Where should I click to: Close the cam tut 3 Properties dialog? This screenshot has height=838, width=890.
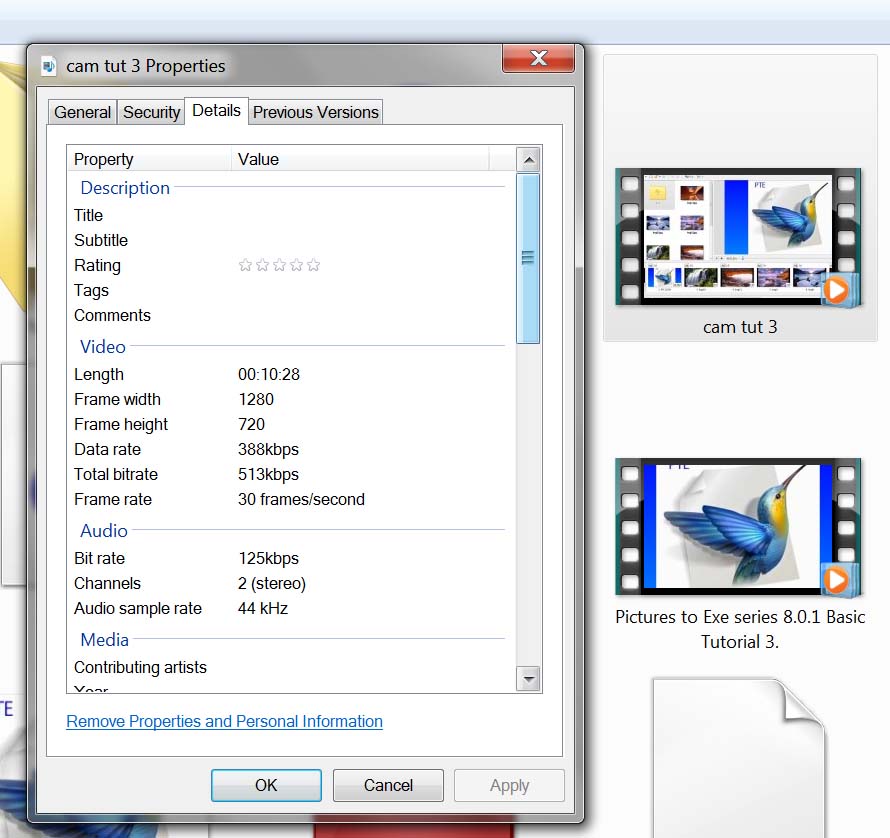538,59
